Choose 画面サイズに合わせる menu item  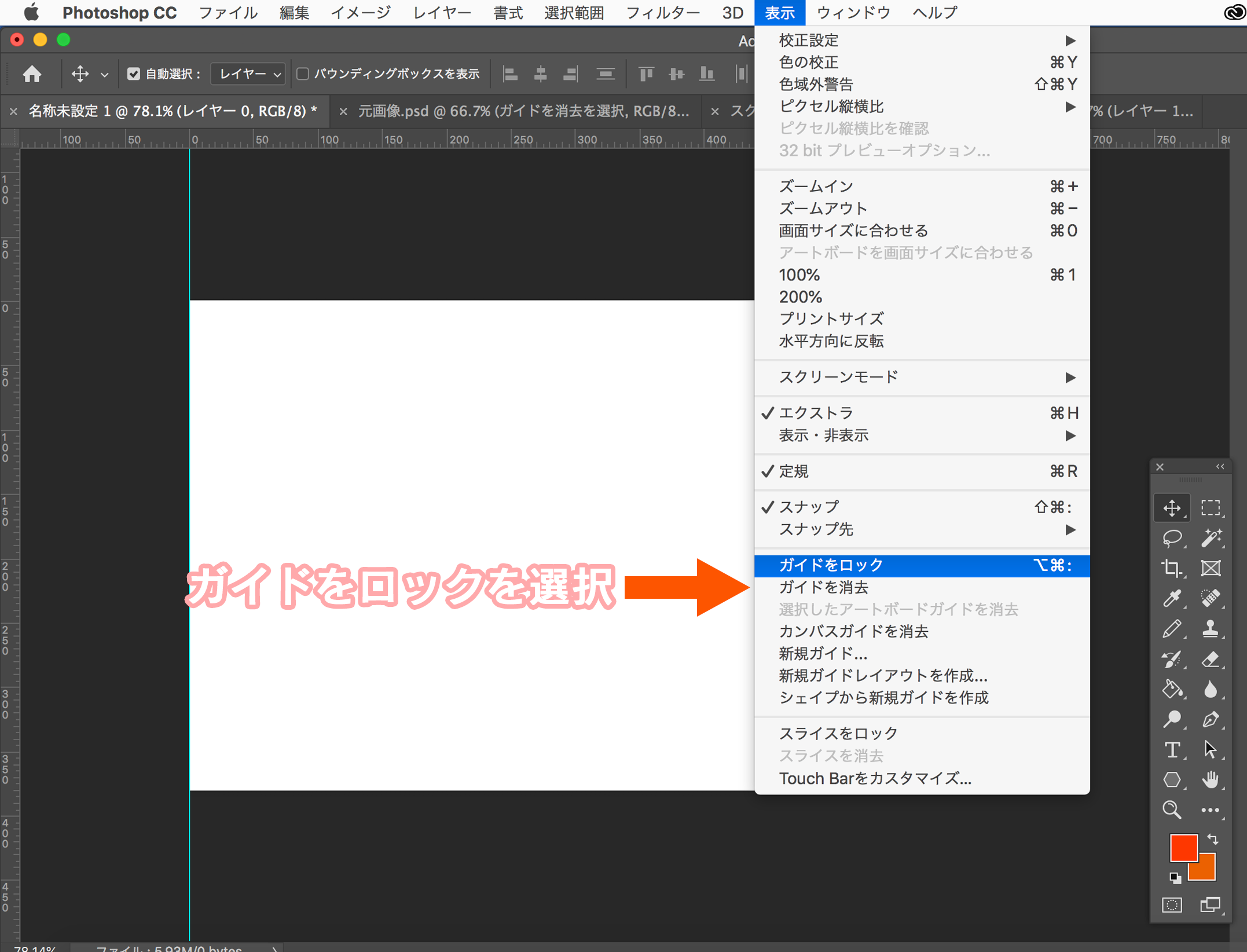pos(922,230)
